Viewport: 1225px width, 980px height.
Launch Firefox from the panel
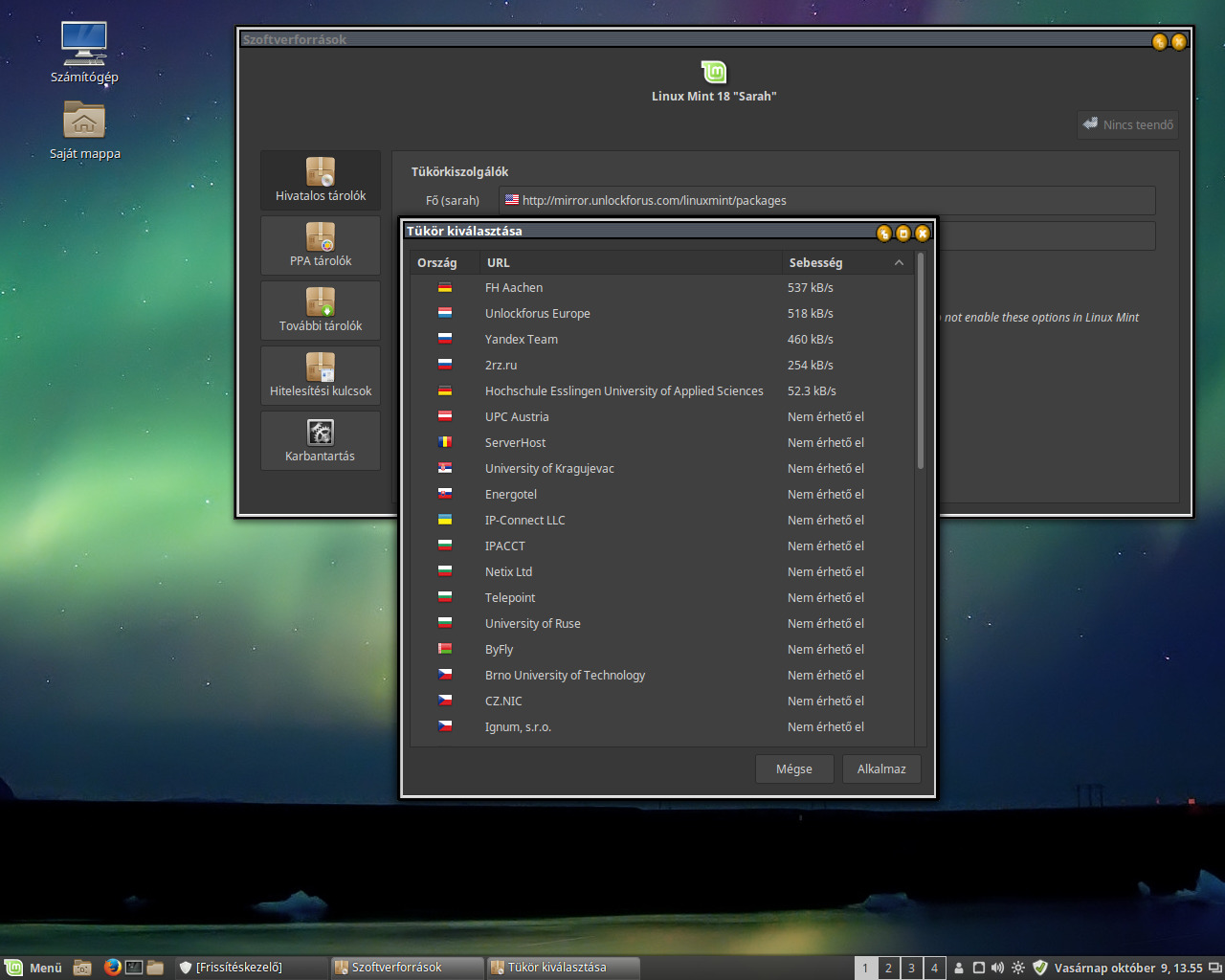pos(112,968)
